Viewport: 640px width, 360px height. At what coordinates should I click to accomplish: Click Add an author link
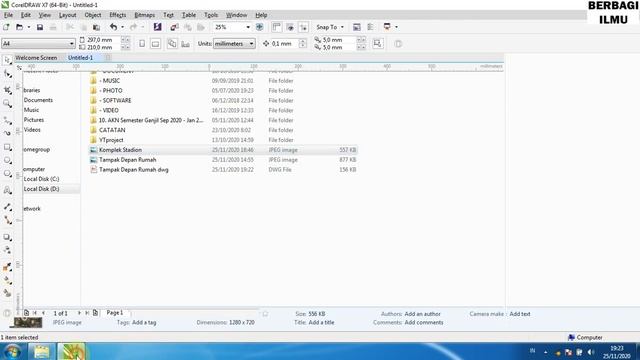click(x=422, y=314)
